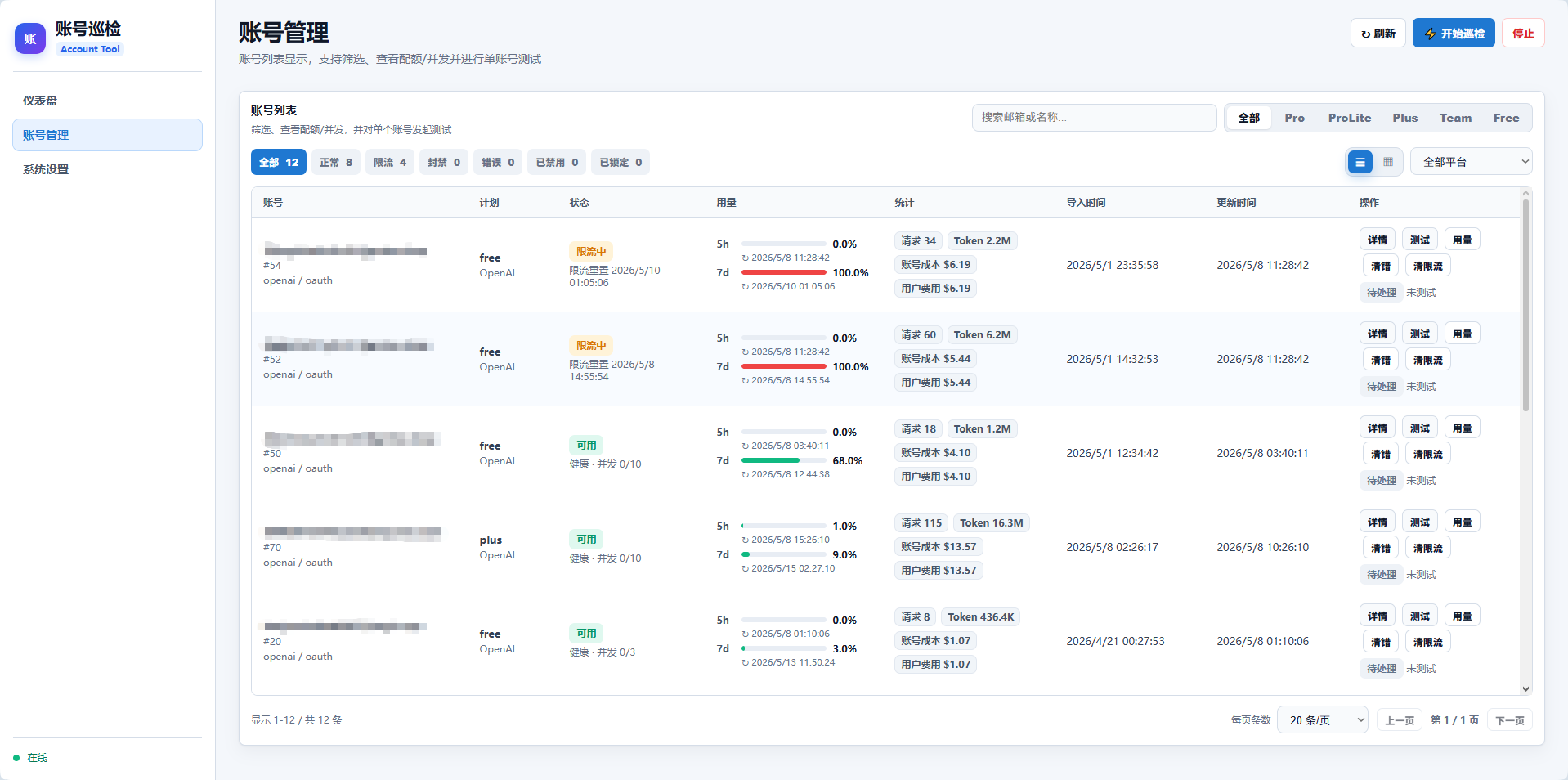The width and height of the screenshot is (1568, 780).
Task: Click the 5h reset time icon for account #54
Action: tap(745, 258)
